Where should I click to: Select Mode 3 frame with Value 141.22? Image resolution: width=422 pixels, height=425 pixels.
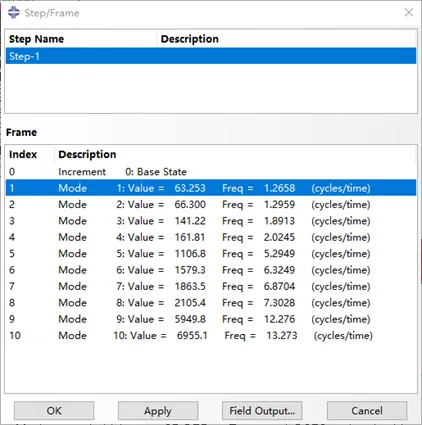(211, 221)
